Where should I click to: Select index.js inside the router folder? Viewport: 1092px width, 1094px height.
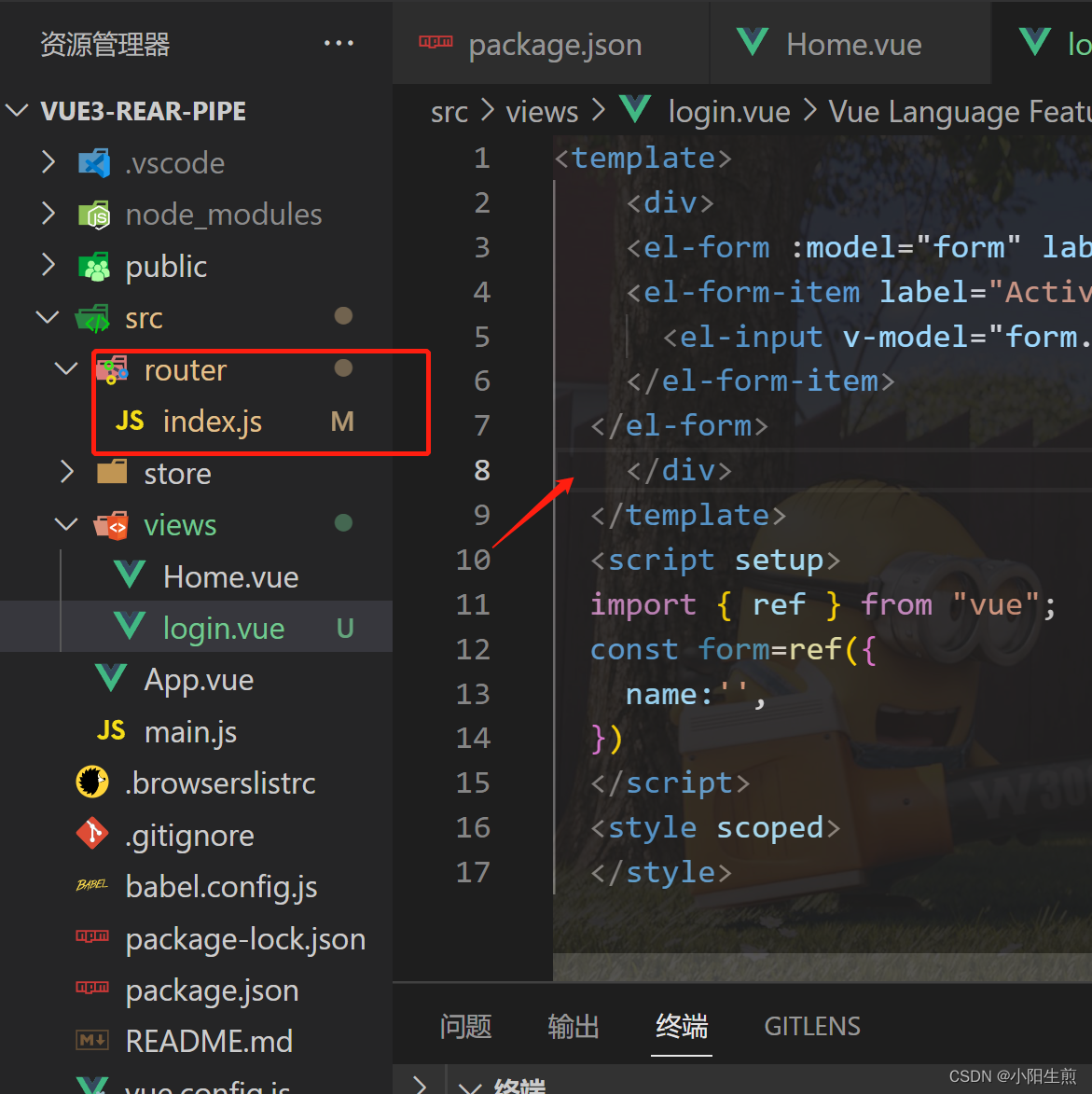coord(210,421)
